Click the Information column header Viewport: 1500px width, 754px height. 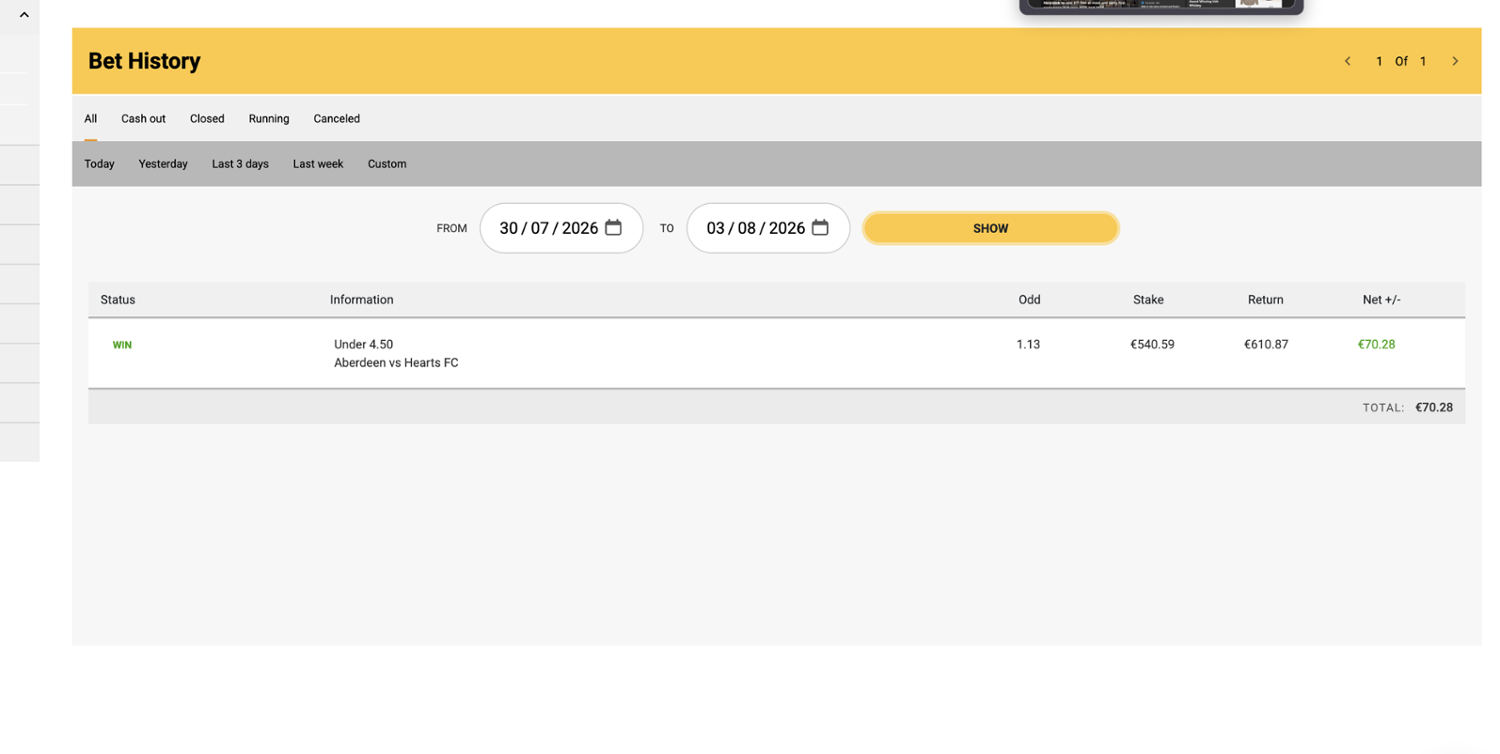[x=362, y=300]
